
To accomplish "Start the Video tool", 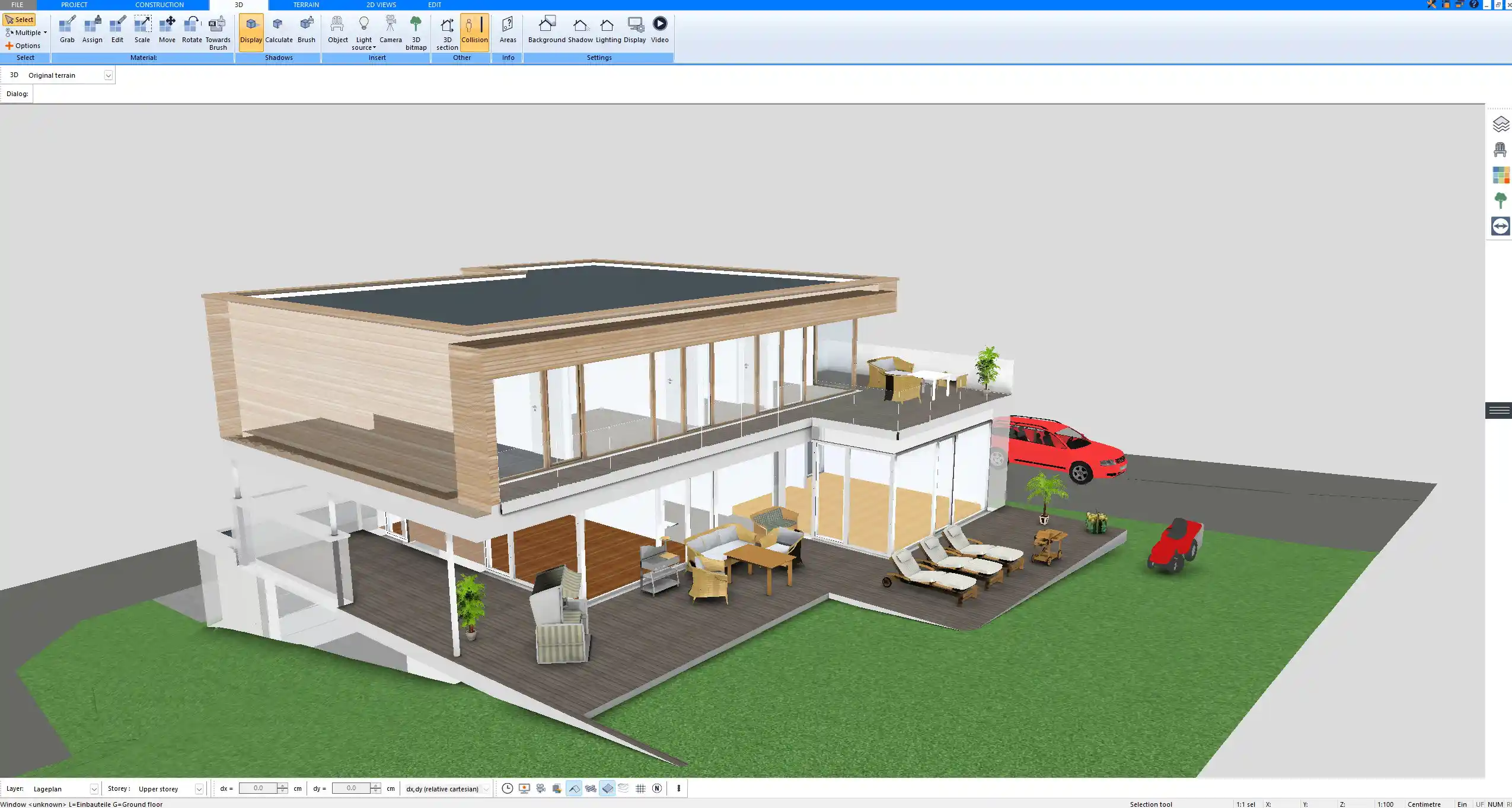I will (x=659, y=30).
